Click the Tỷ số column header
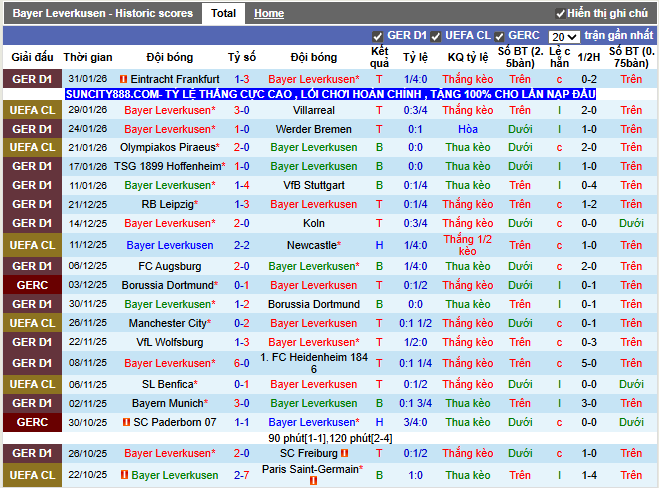Screen dimensions: 659x488 click(242, 57)
